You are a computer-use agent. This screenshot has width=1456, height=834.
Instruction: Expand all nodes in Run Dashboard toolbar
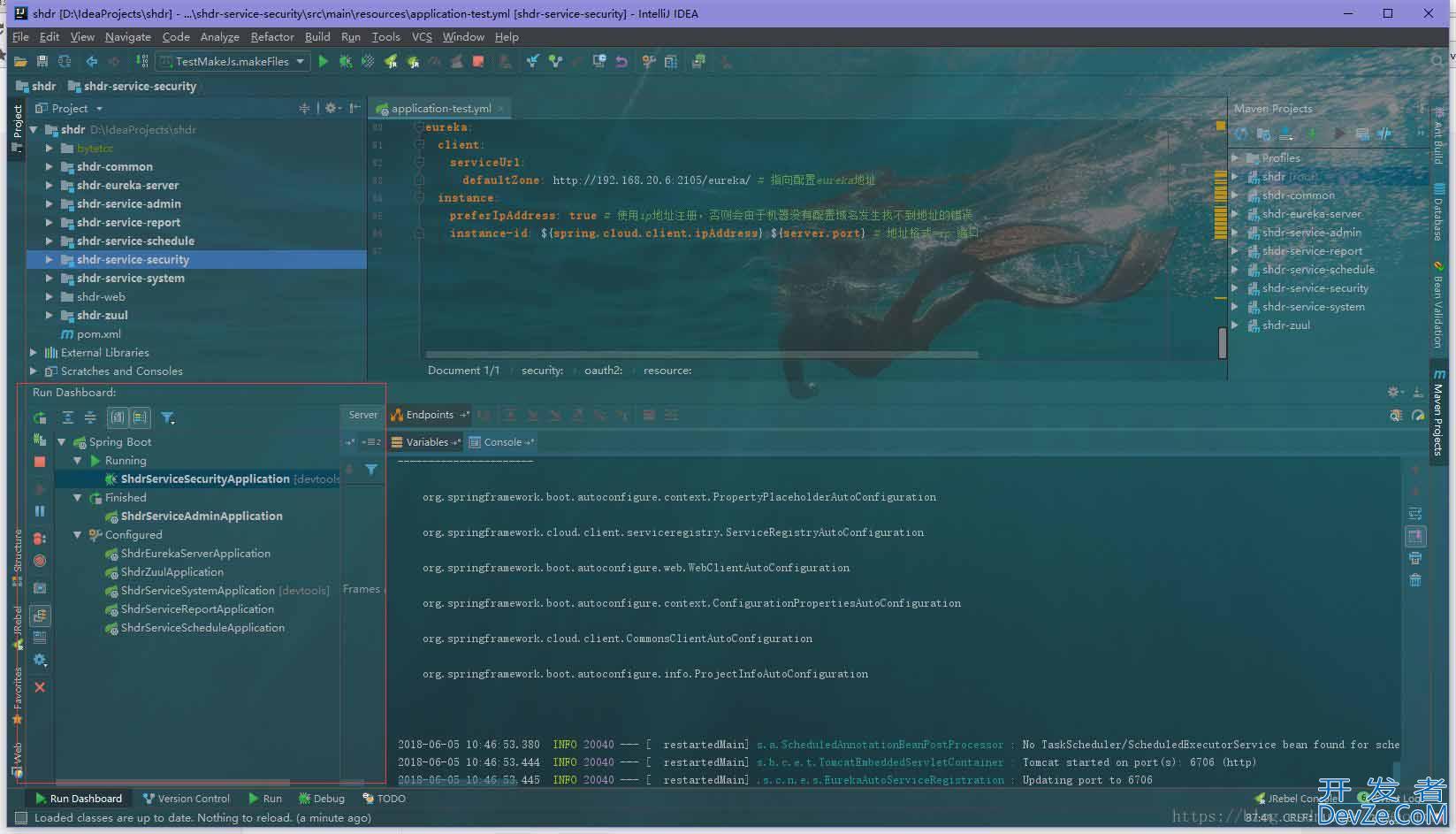67,417
